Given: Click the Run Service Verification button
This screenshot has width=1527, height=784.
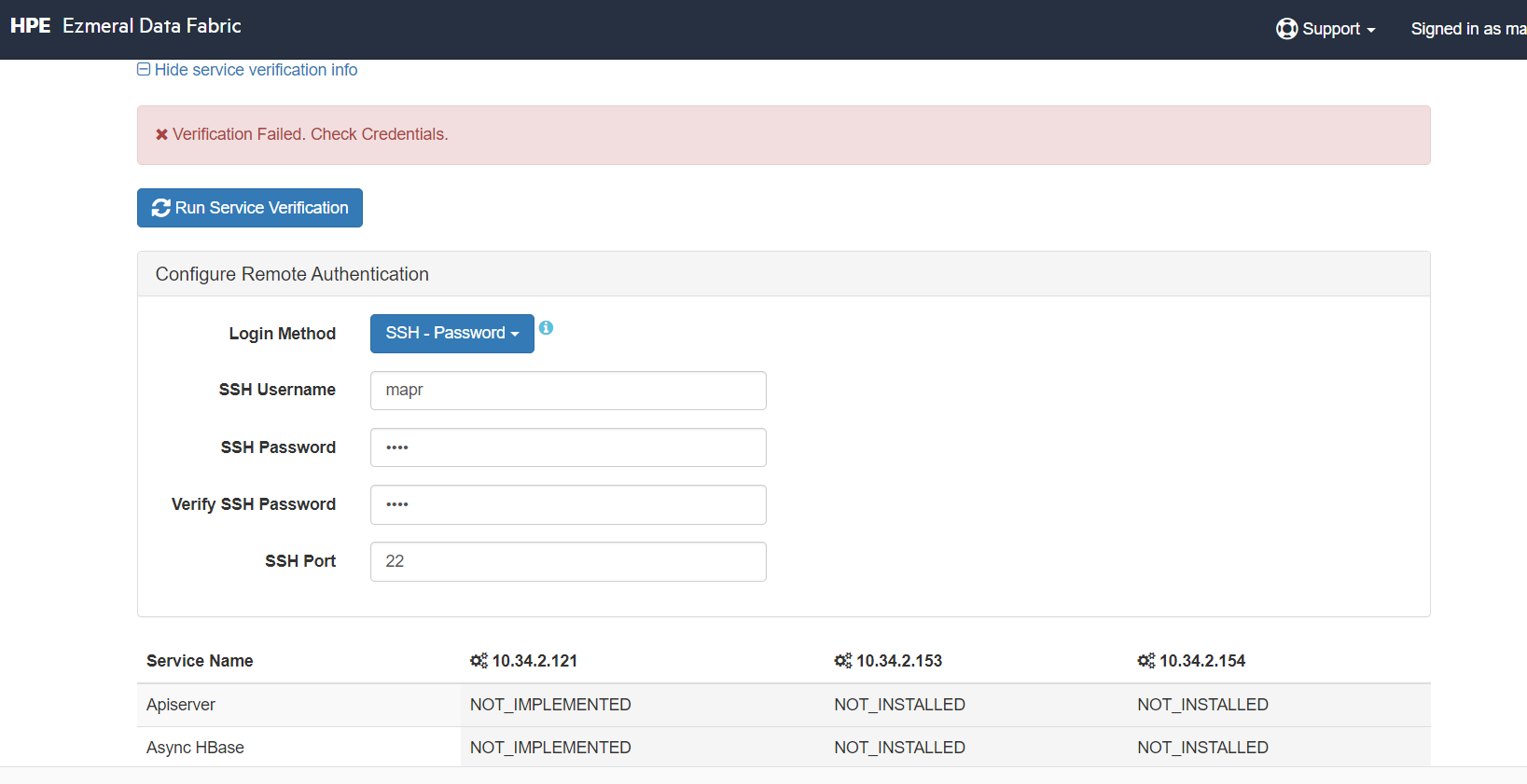Looking at the screenshot, I should click(250, 208).
